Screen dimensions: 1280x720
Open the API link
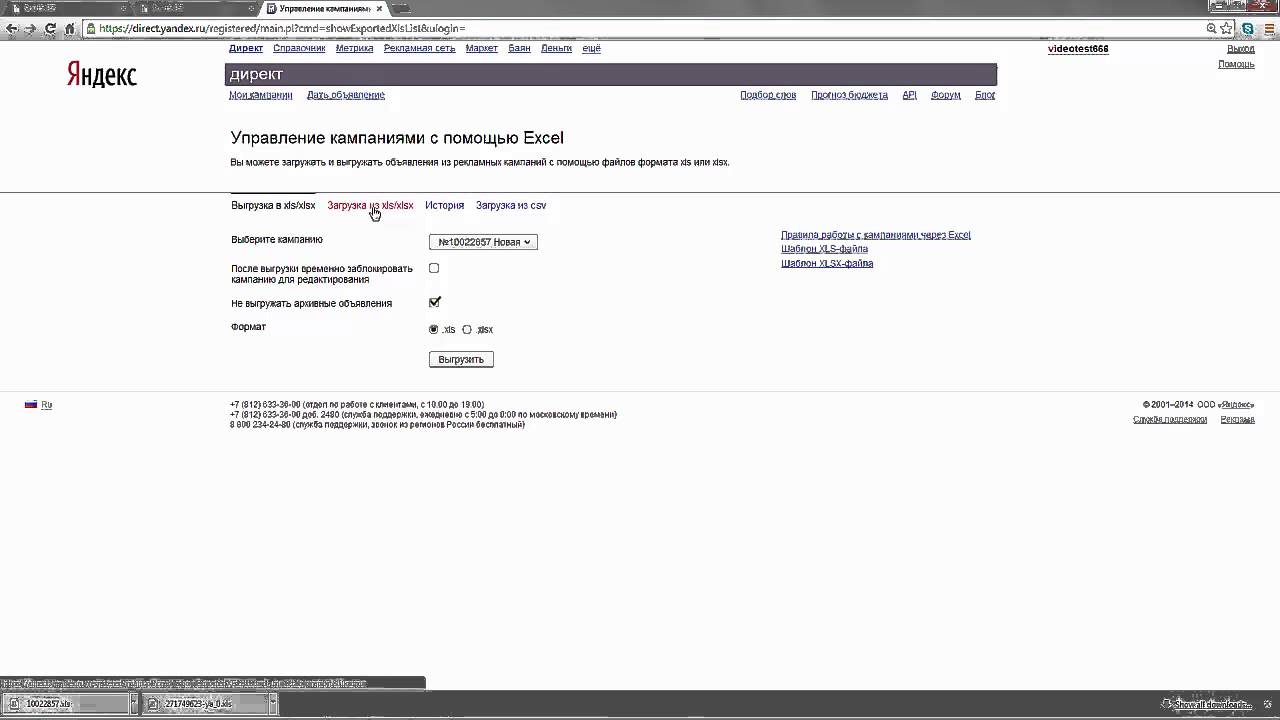tap(909, 95)
